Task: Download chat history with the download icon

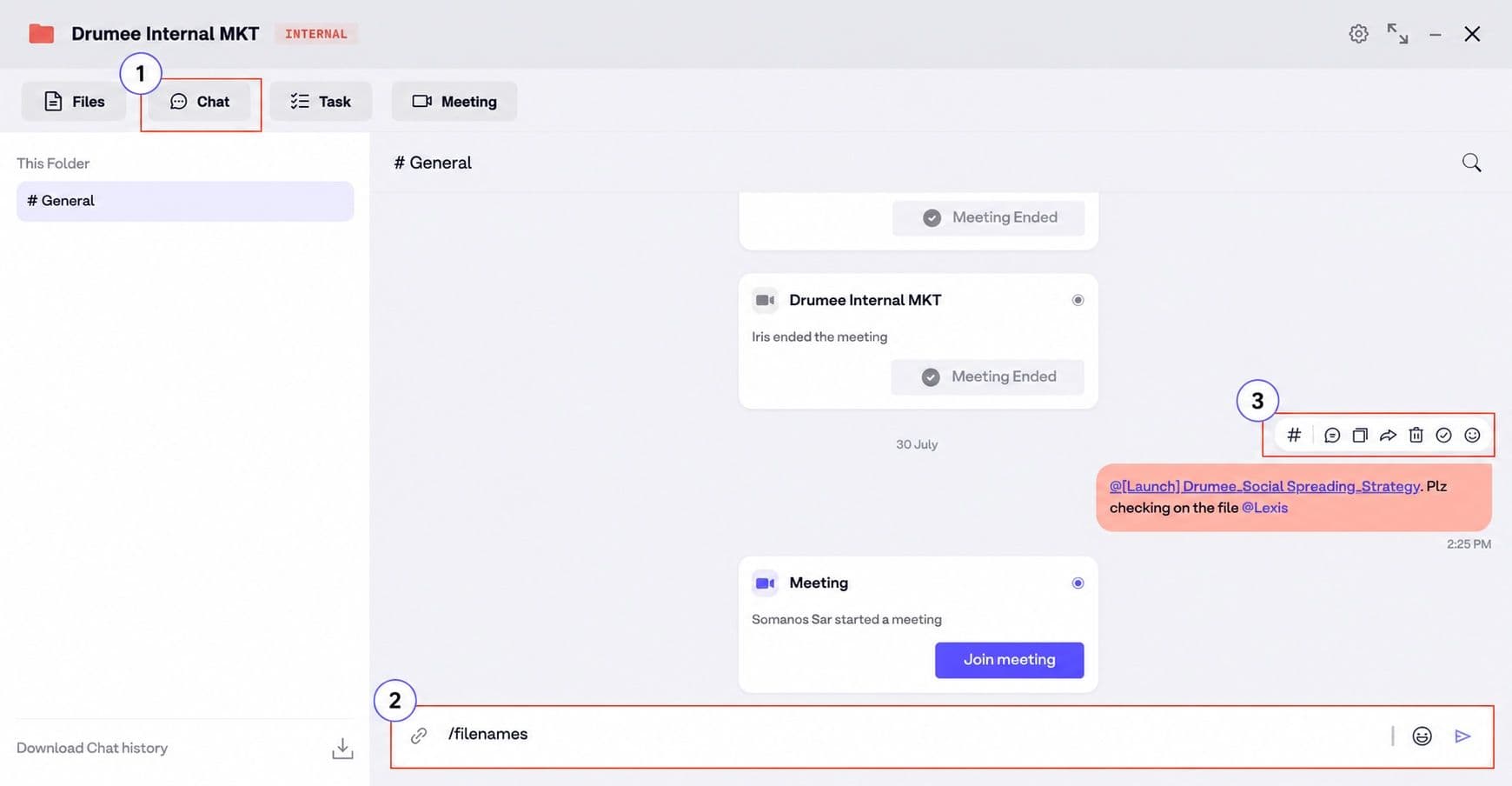Action: (x=342, y=749)
